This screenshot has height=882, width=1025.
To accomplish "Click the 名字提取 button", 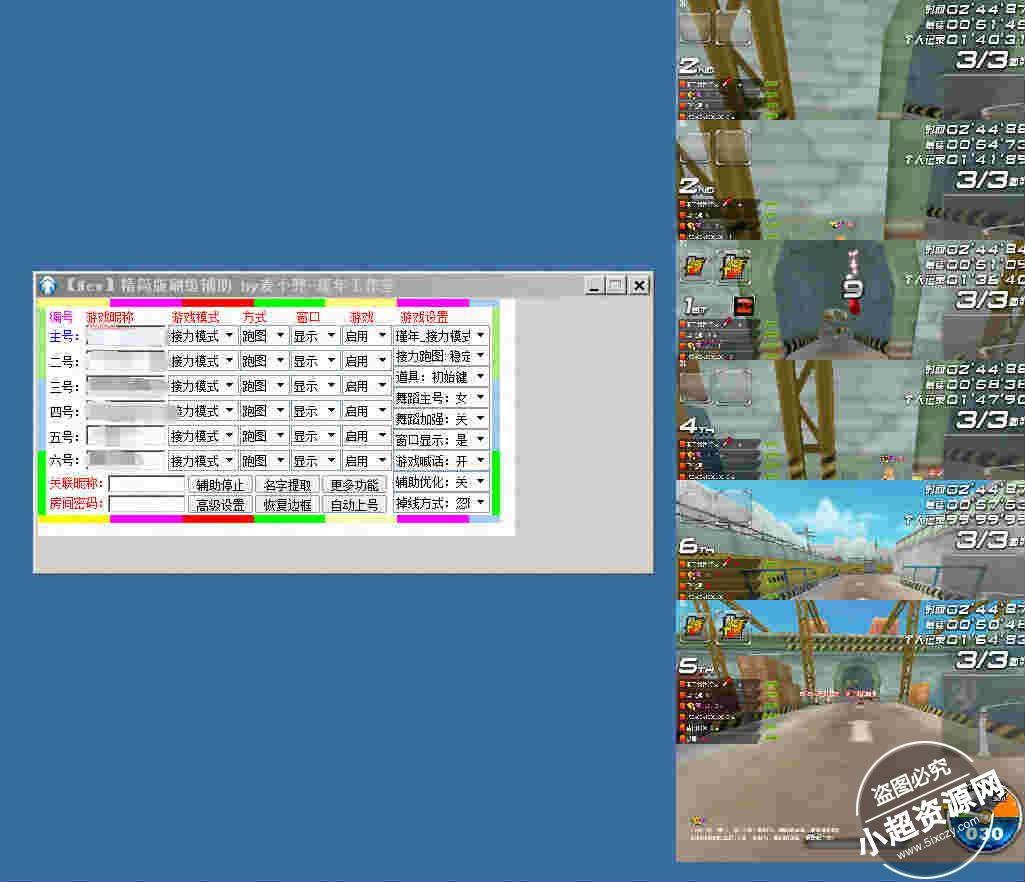I will 286,484.
